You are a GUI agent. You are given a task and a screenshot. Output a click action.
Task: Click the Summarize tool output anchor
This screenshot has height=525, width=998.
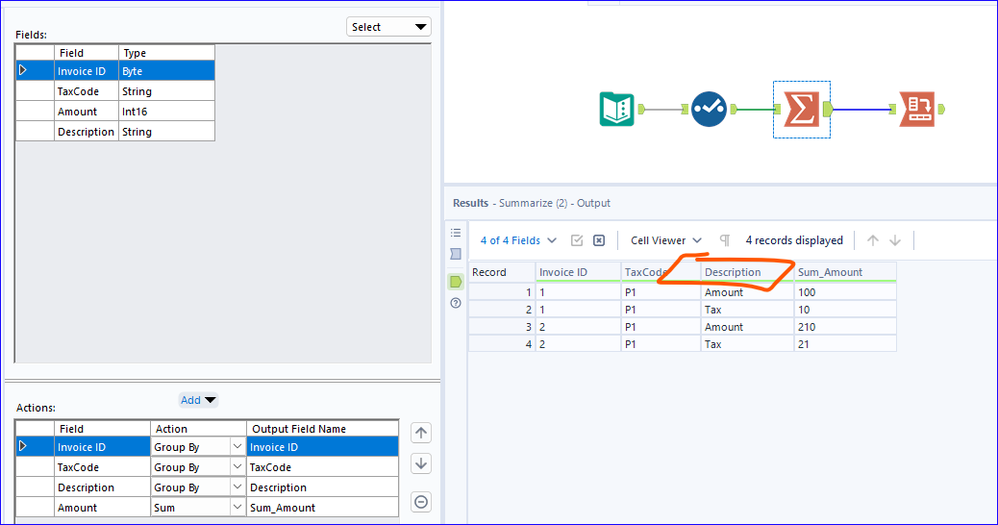[x=827, y=109]
